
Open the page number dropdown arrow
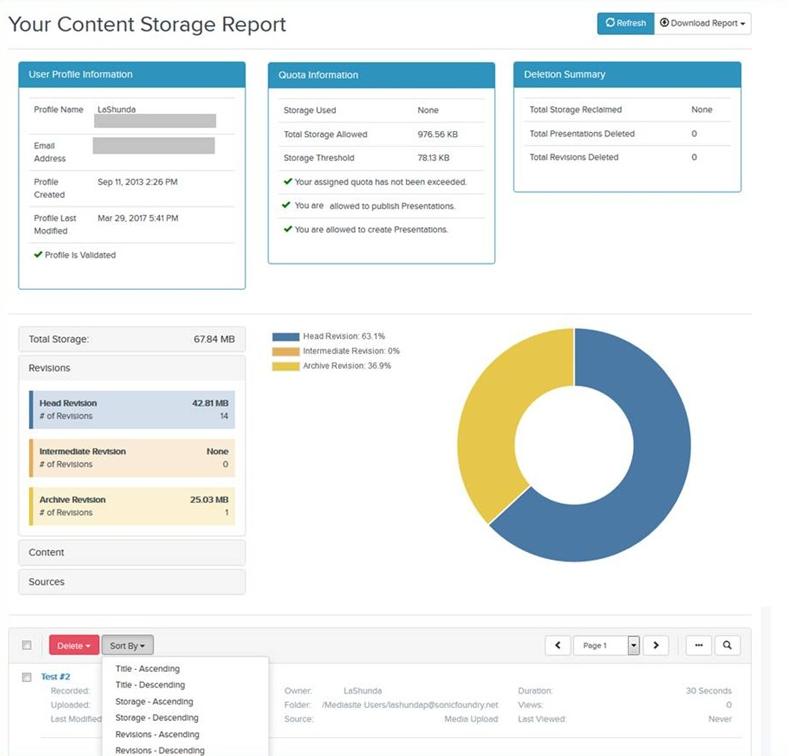click(x=633, y=646)
